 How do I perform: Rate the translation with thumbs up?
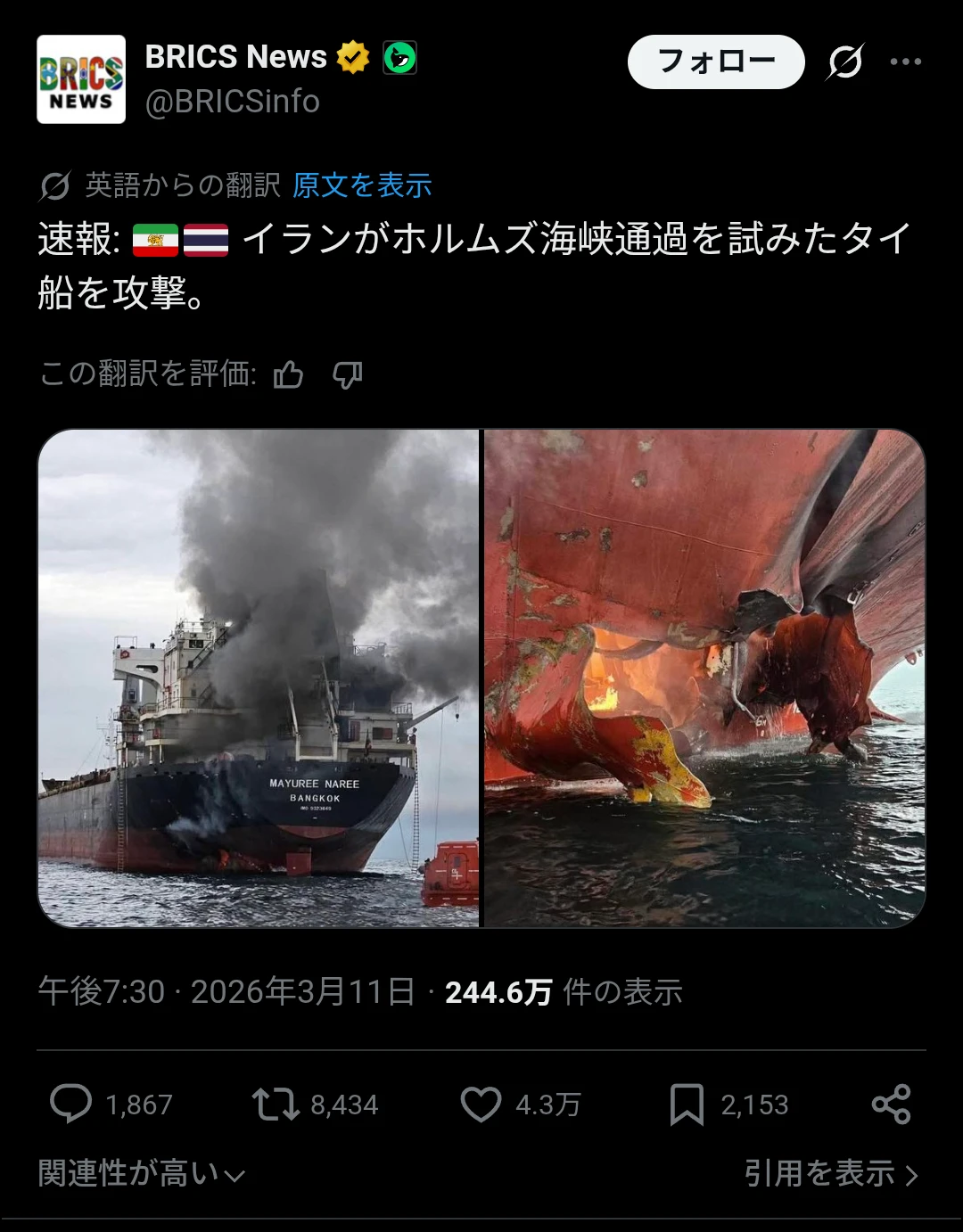point(288,375)
